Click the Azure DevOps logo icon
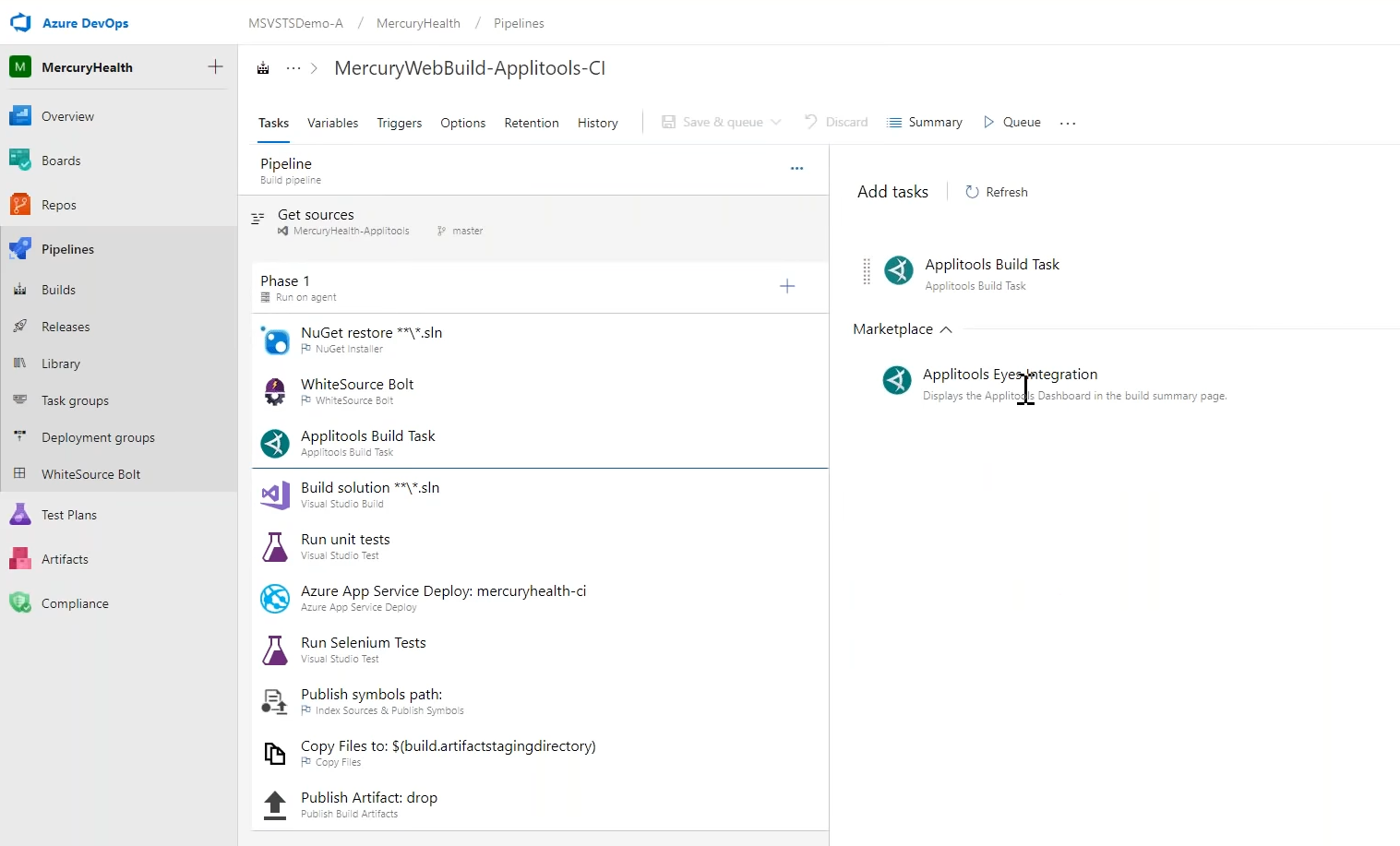The image size is (1400, 846). pyautogui.click(x=20, y=23)
